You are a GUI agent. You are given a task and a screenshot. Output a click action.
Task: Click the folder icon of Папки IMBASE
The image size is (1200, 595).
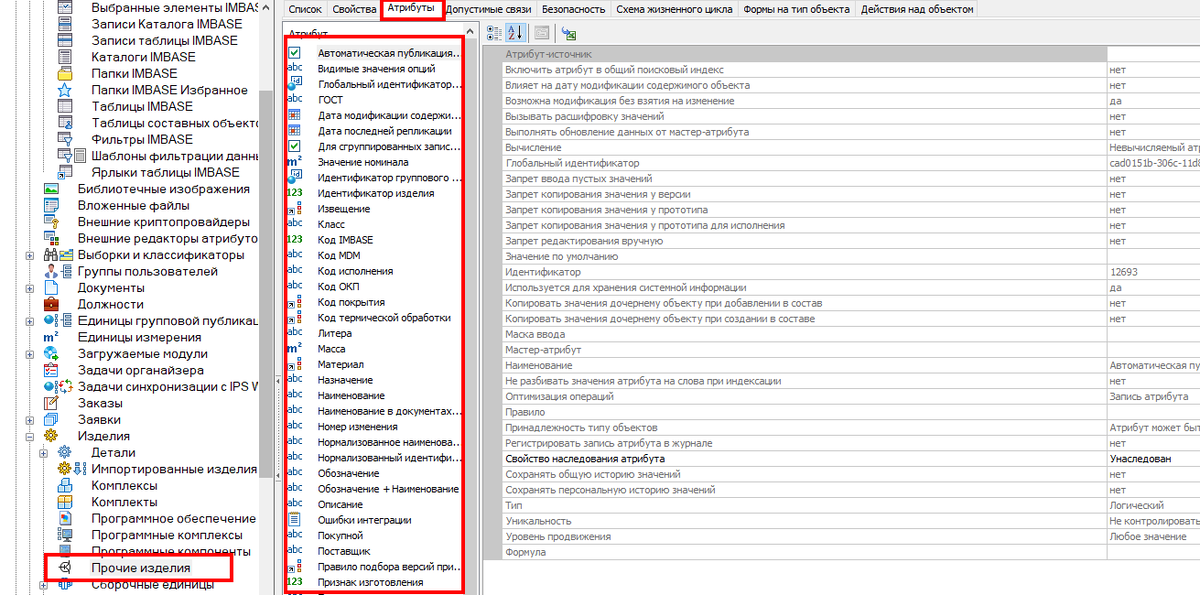[x=65, y=73]
